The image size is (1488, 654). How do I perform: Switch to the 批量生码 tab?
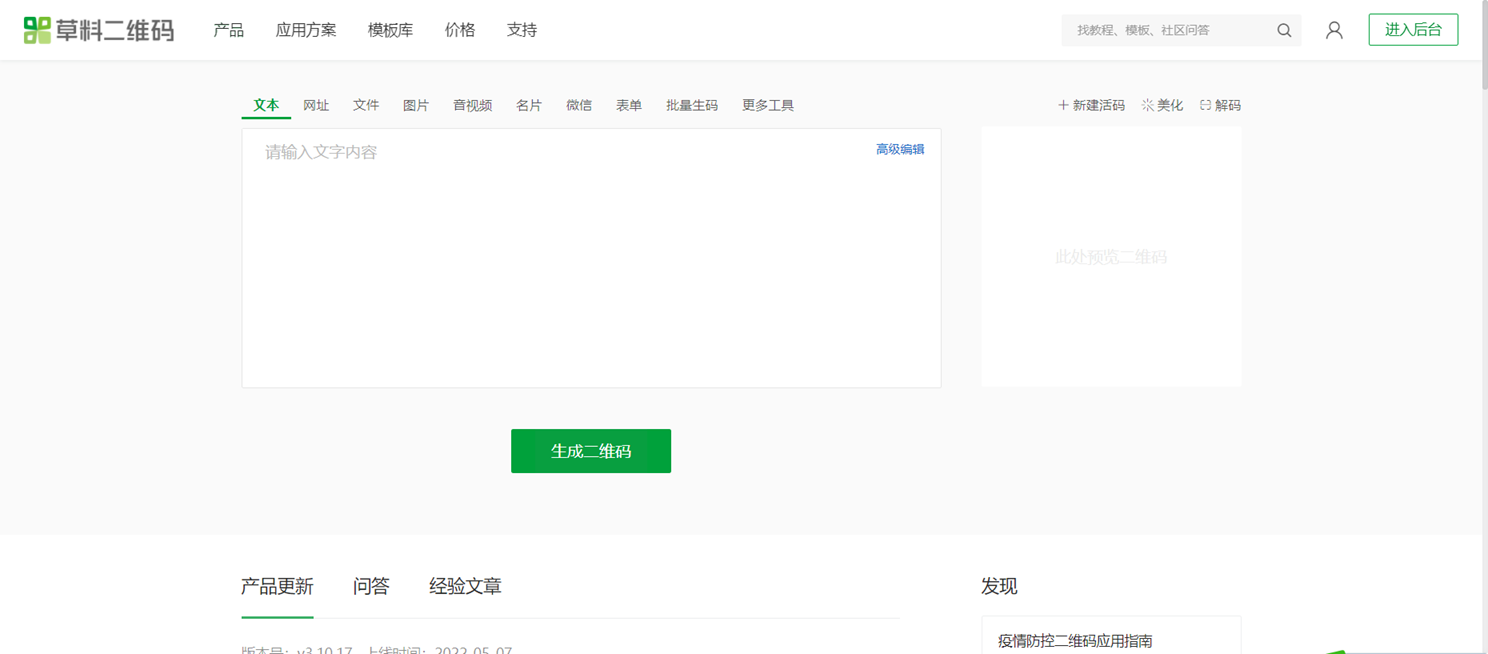click(x=692, y=105)
